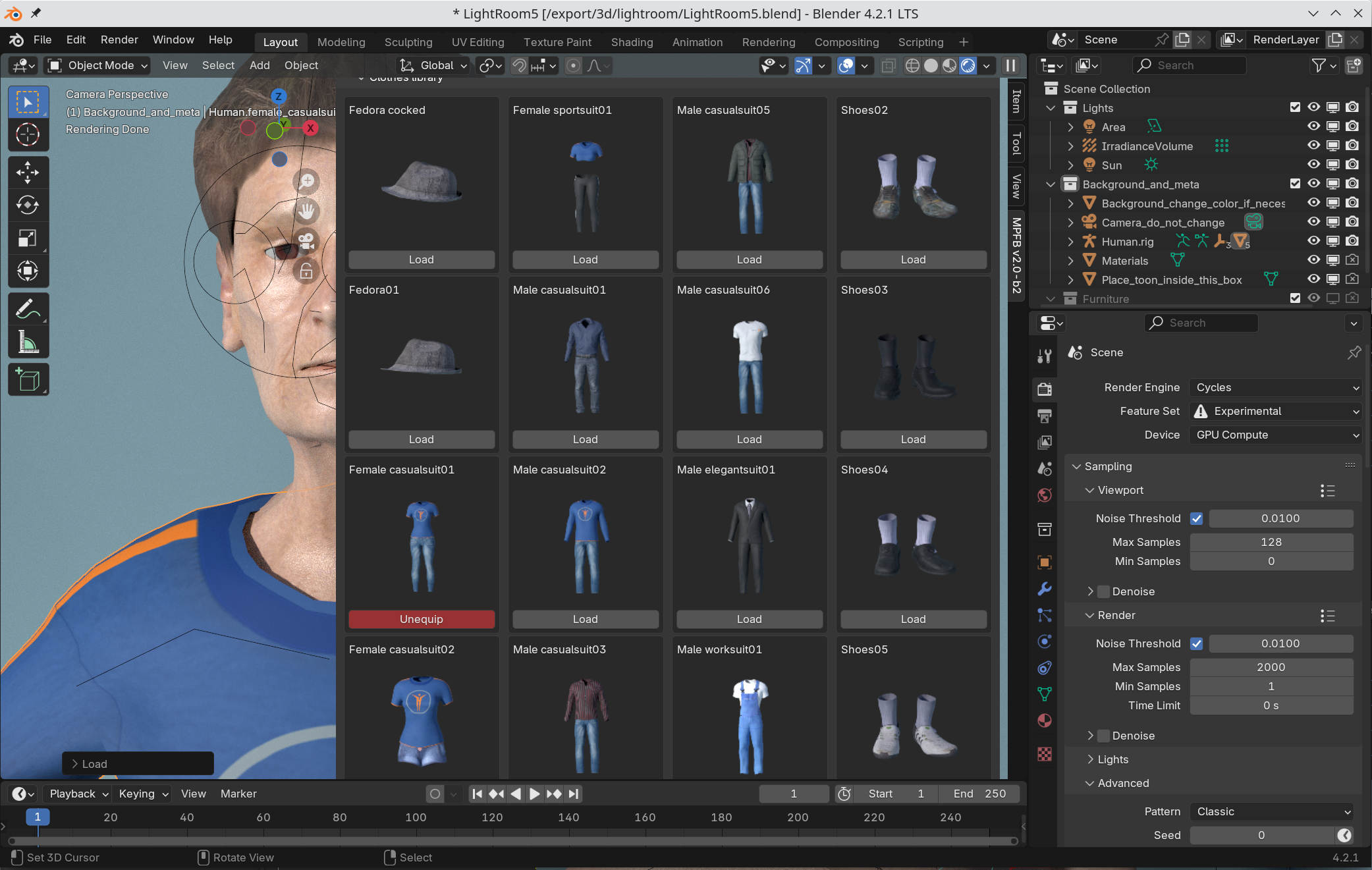This screenshot has height=870, width=1372.
Task: Click Unequip button for Female casualsuit01
Action: (421, 619)
